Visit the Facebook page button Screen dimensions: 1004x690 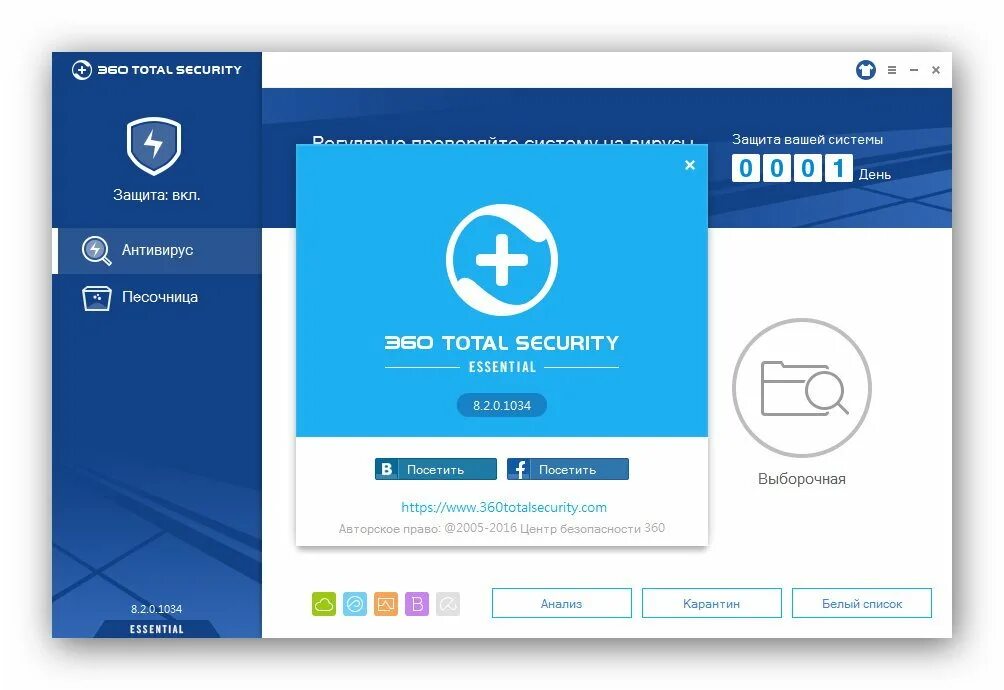tap(568, 469)
